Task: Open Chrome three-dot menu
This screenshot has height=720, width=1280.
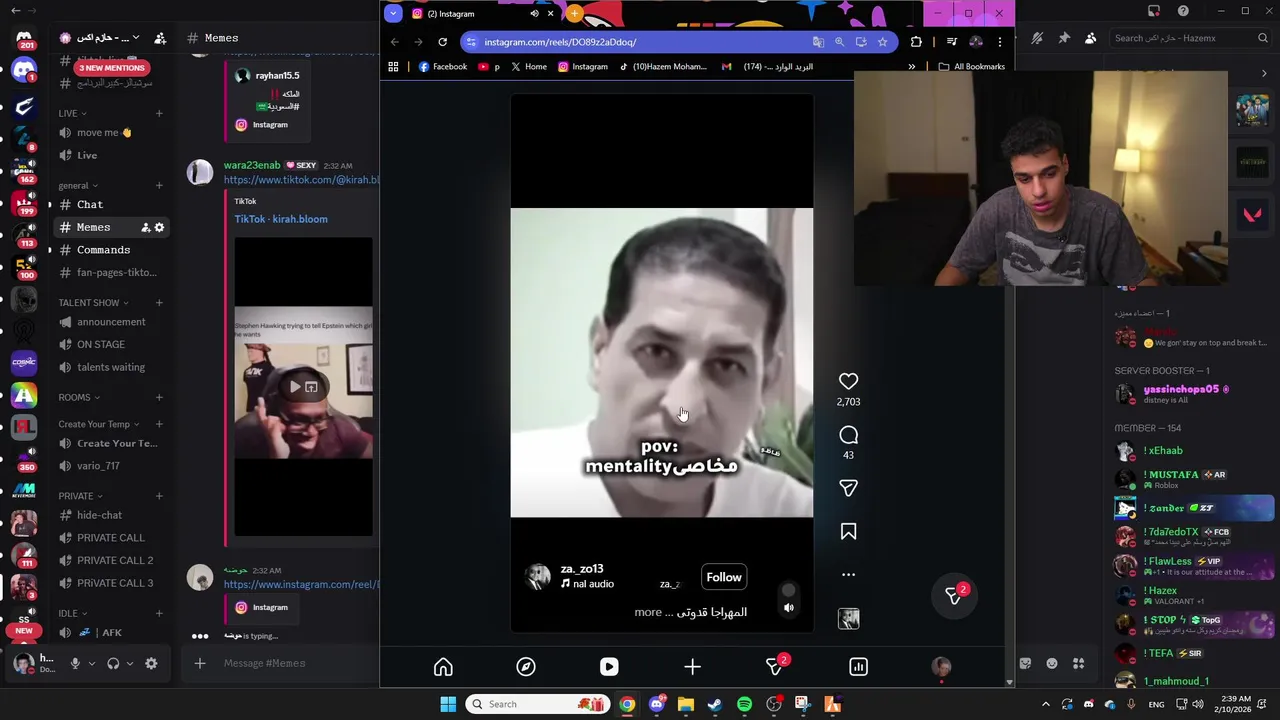Action: tap(999, 42)
